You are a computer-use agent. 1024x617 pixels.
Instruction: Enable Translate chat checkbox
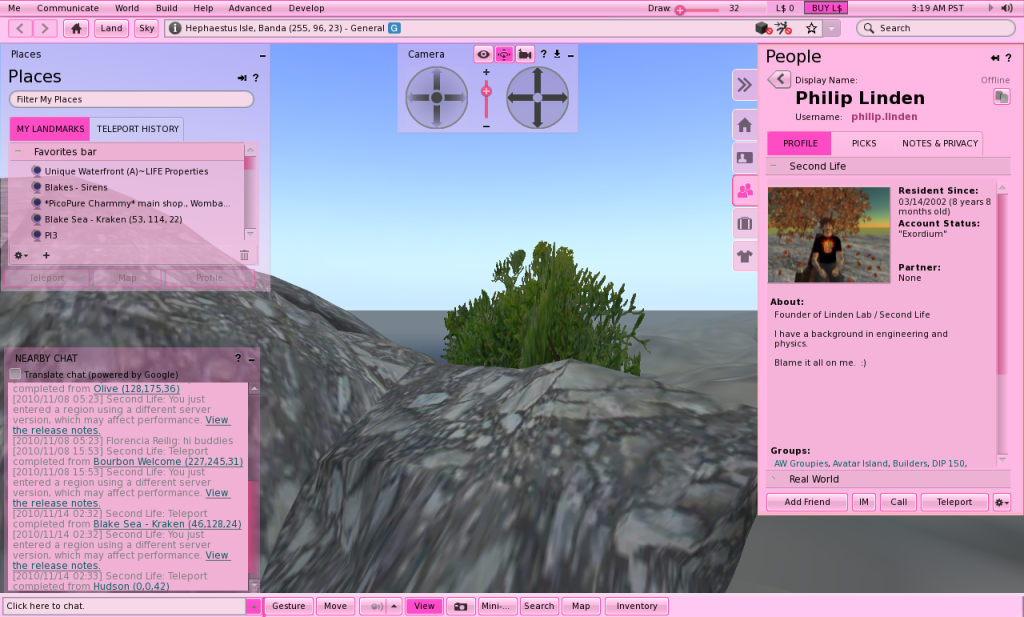(x=15, y=374)
